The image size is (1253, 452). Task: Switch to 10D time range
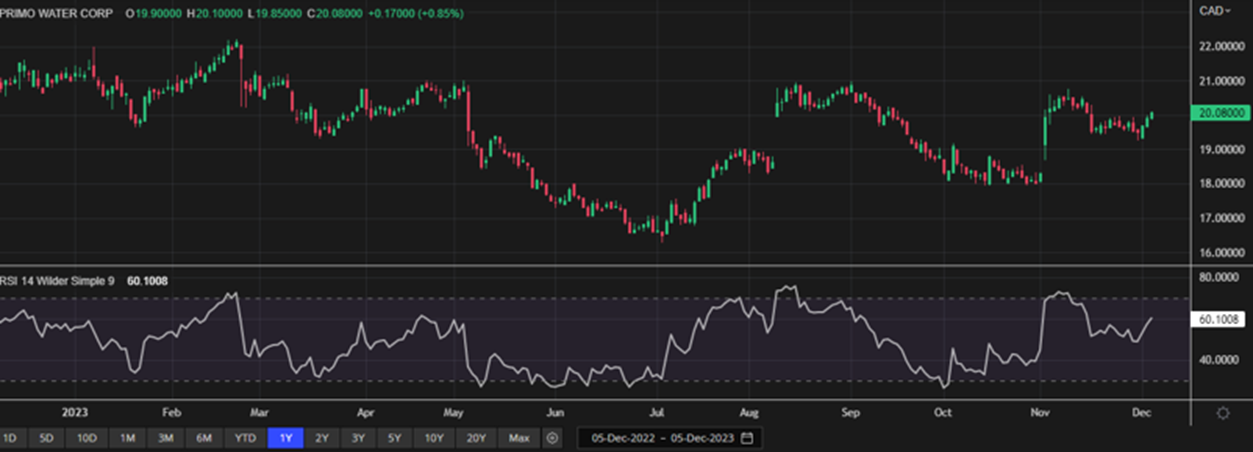[x=87, y=438]
